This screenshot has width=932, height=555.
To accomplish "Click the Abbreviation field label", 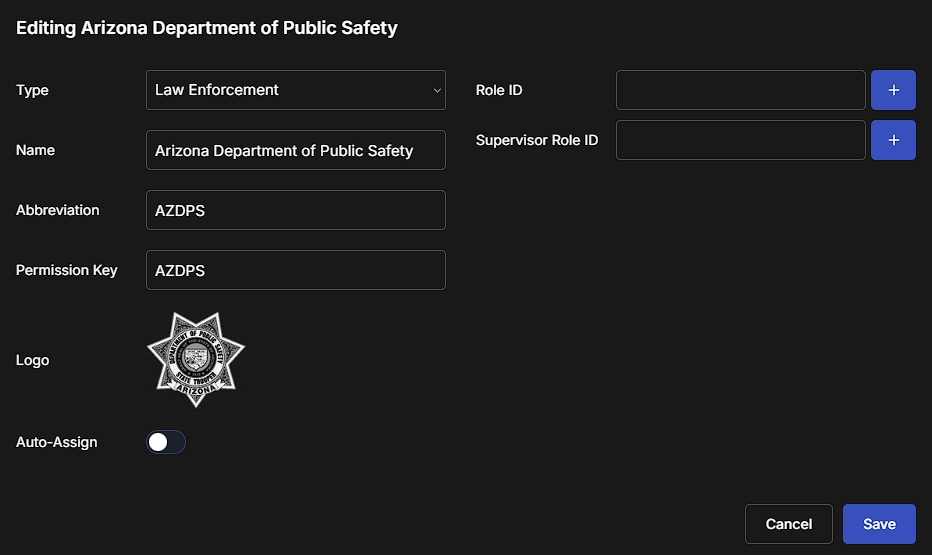I will pos(58,210).
